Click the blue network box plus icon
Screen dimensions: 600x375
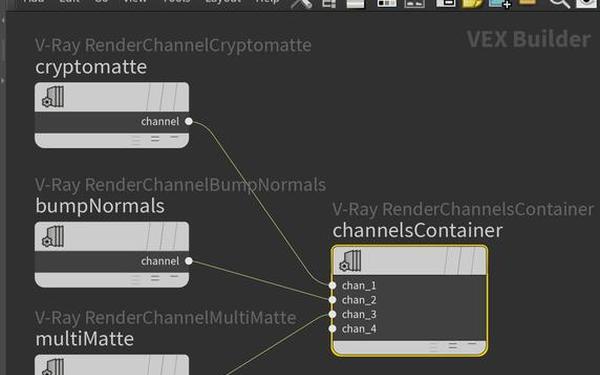(500, 3)
